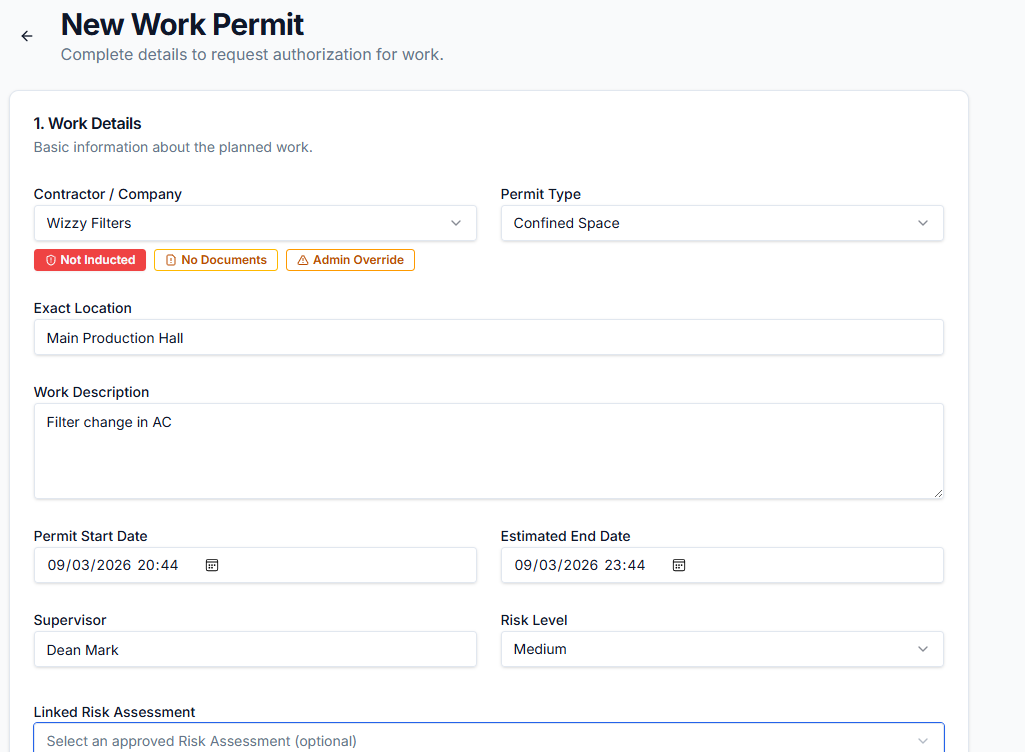Screen dimensions: 1025x752
Task: Open the Permit Type dropdown
Action: 722,223
